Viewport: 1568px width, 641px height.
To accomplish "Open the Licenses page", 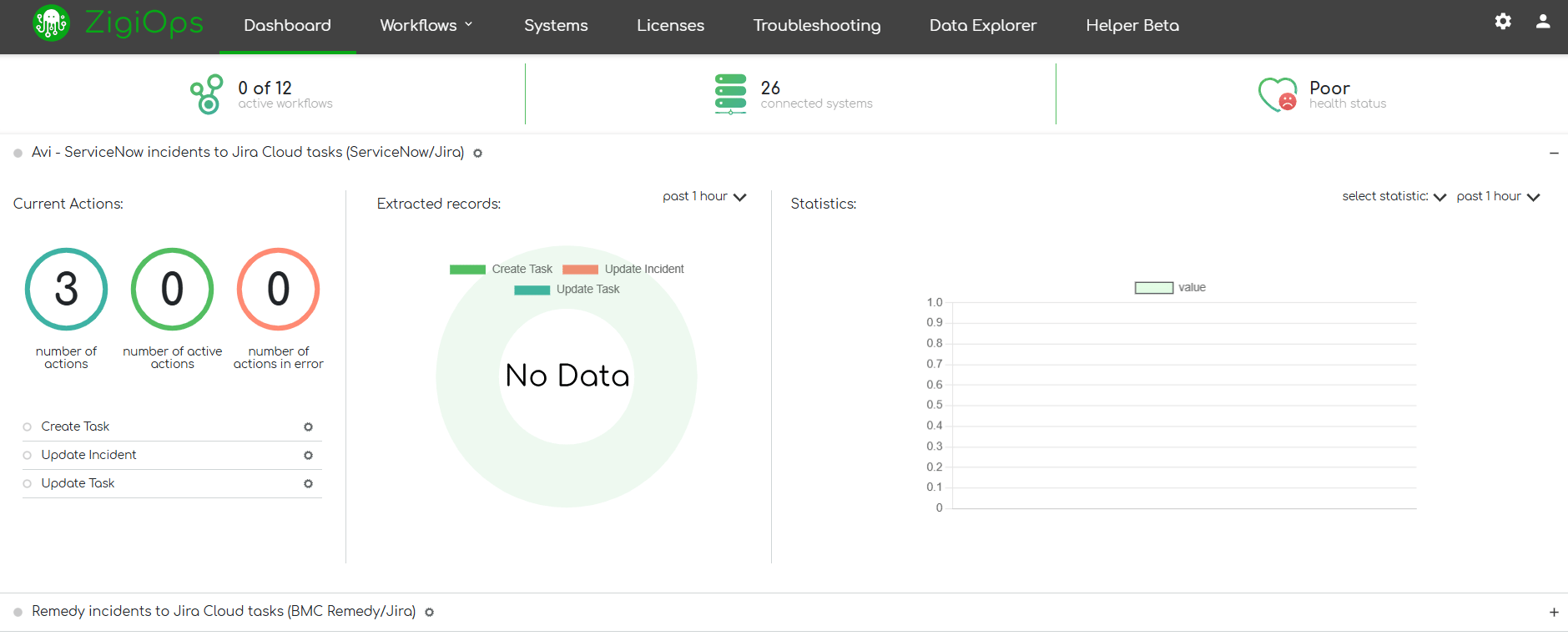I will pyautogui.click(x=670, y=26).
